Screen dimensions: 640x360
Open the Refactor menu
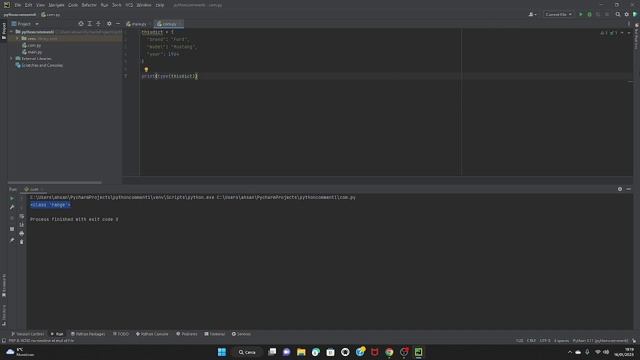point(89,5)
